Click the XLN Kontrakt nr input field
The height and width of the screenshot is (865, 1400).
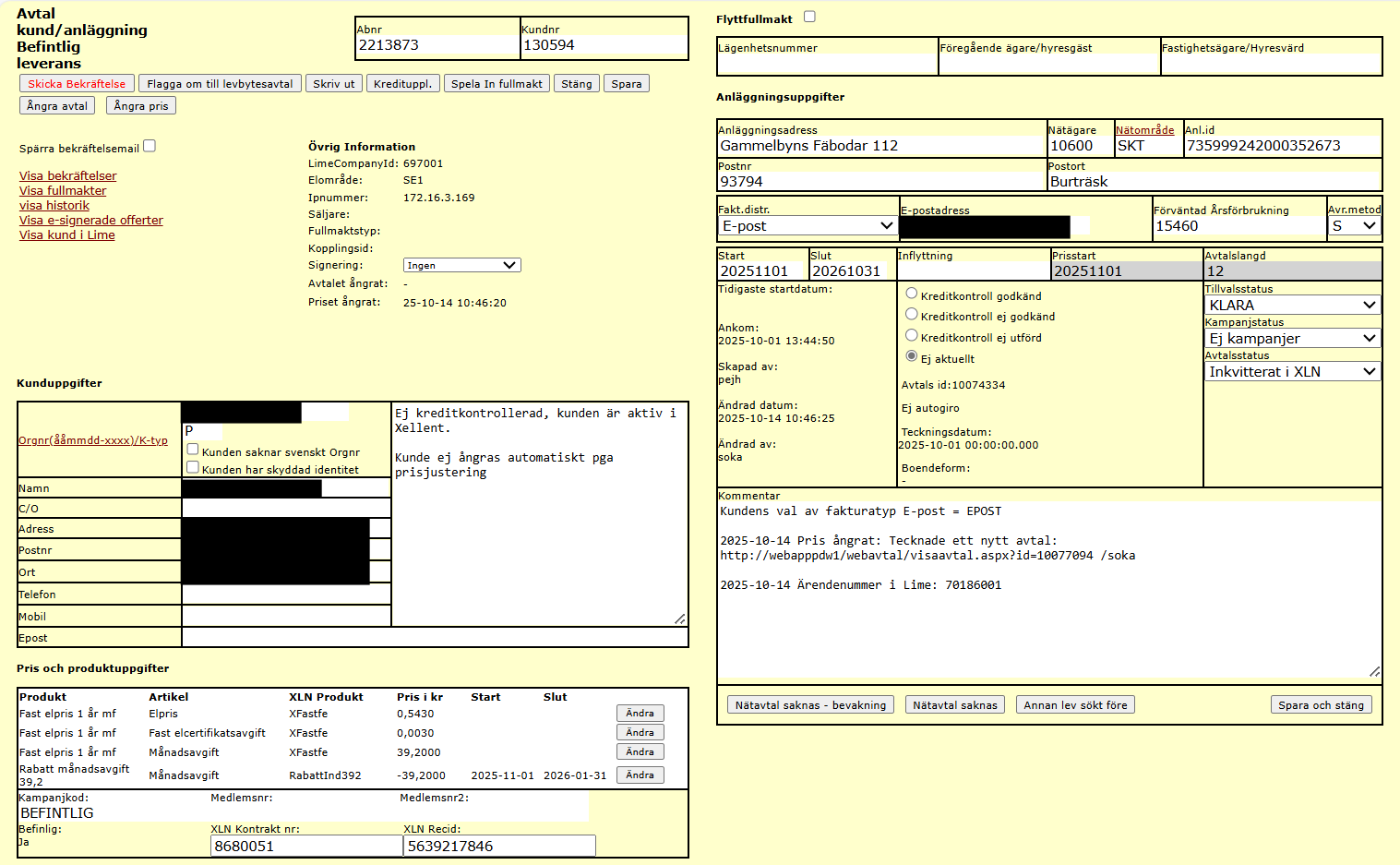pyautogui.click(x=306, y=847)
